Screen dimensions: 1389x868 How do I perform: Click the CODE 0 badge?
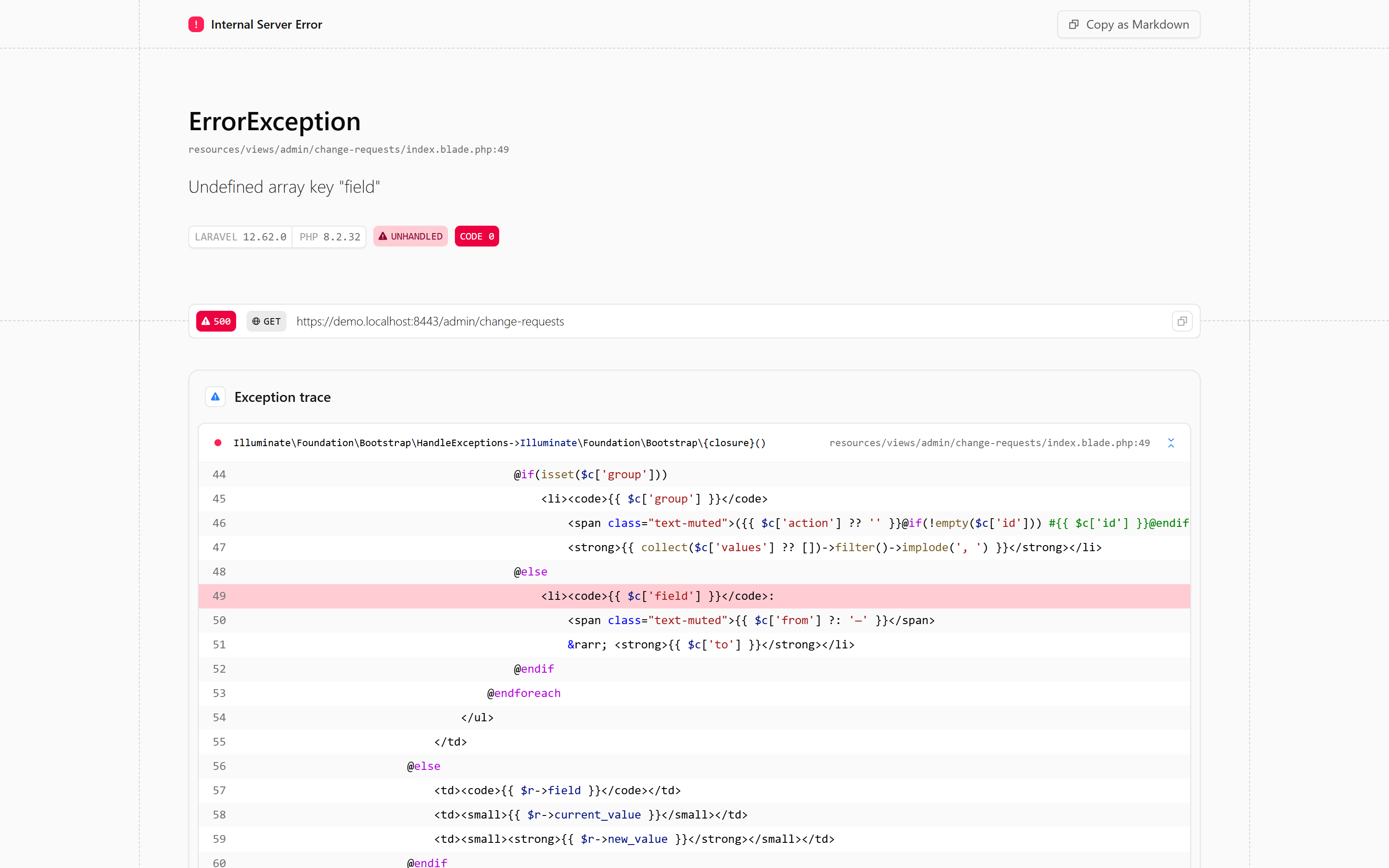pos(477,236)
